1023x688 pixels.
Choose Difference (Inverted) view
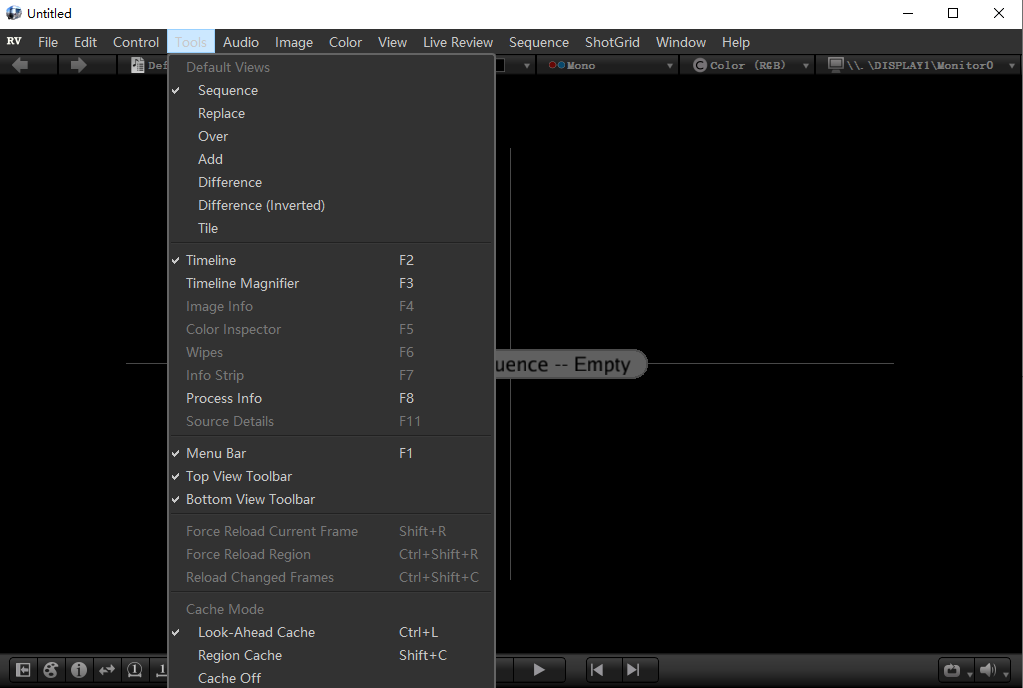pyautogui.click(x=261, y=205)
